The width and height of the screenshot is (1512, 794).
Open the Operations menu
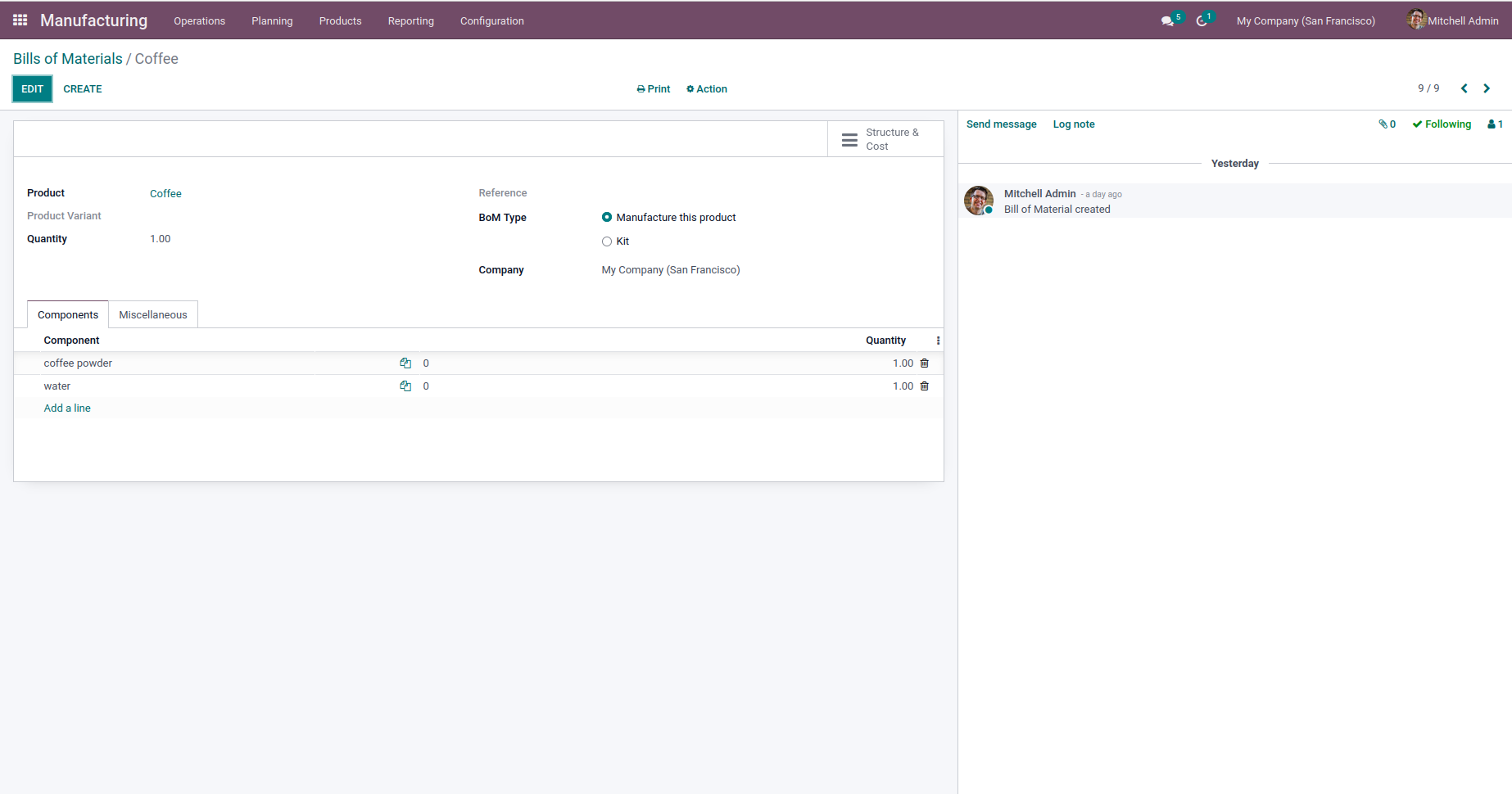[x=199, y=21]
